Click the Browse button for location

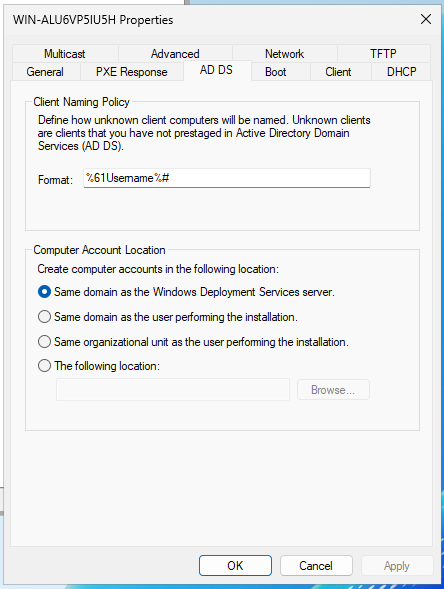(333, 390)
